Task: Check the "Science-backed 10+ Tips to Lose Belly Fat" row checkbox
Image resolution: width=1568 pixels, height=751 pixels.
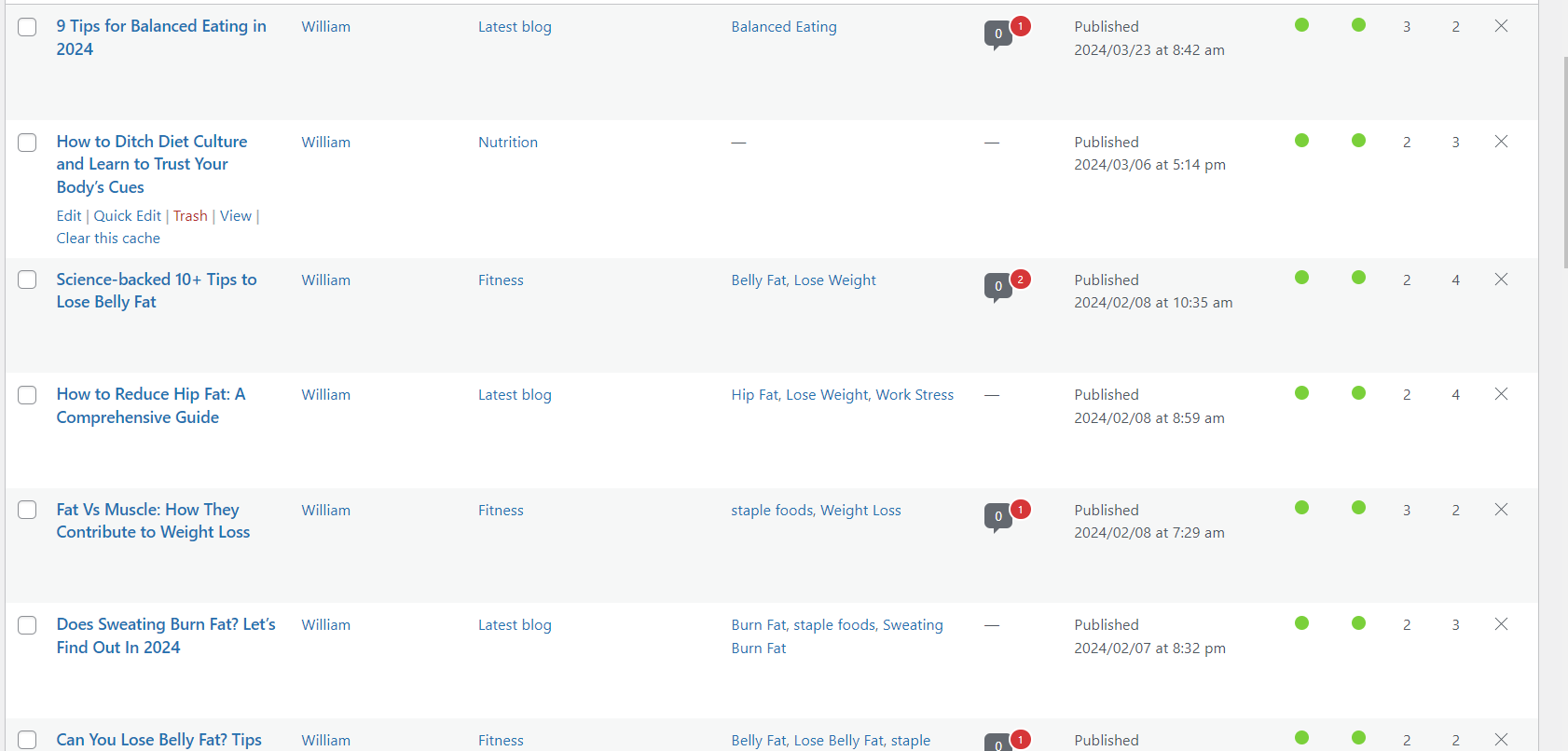Action: [x=27, y=280]
